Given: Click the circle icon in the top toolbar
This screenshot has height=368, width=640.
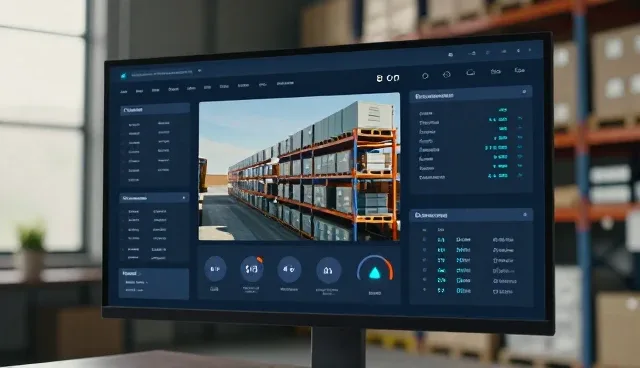Looking at the screenshot, I should [x=425, y=76].
